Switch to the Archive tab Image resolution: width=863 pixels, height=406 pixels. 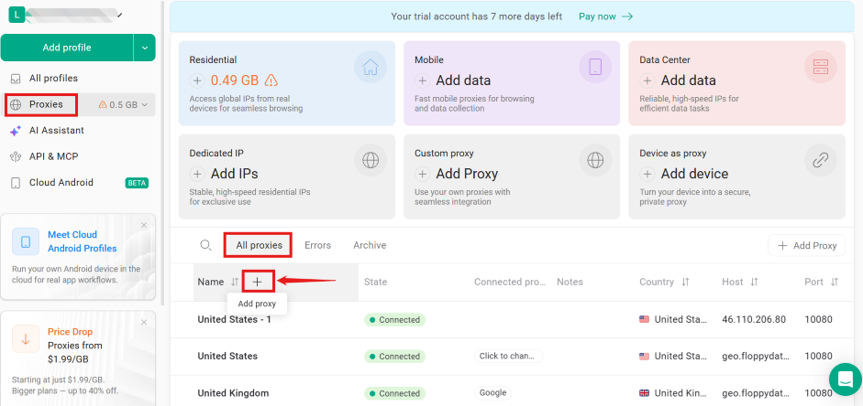369,245
